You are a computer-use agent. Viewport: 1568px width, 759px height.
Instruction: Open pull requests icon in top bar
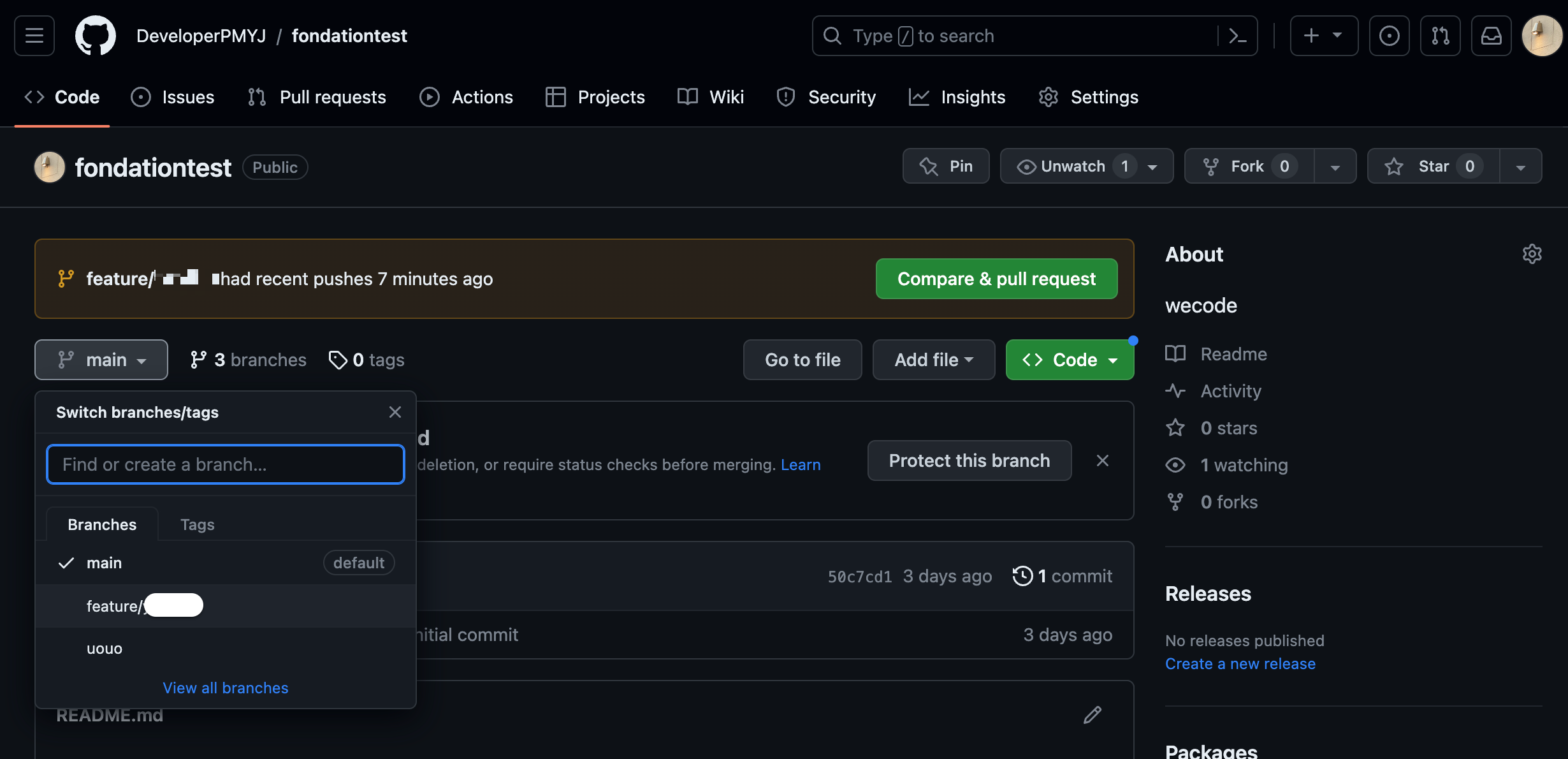pos(1440,36)
